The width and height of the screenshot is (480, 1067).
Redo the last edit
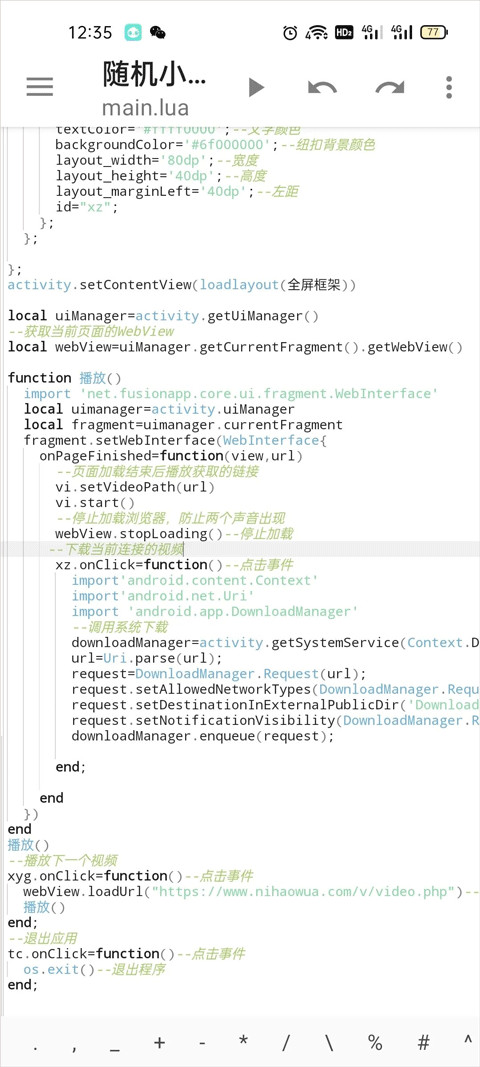(390, 87)
